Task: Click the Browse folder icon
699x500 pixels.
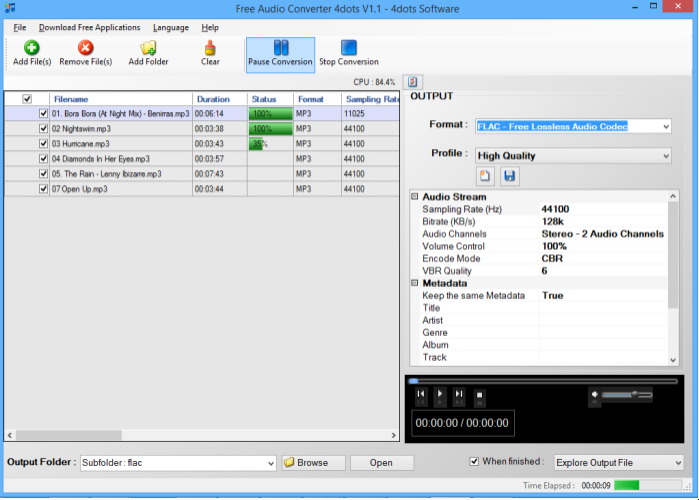Action: coord(289,462)
